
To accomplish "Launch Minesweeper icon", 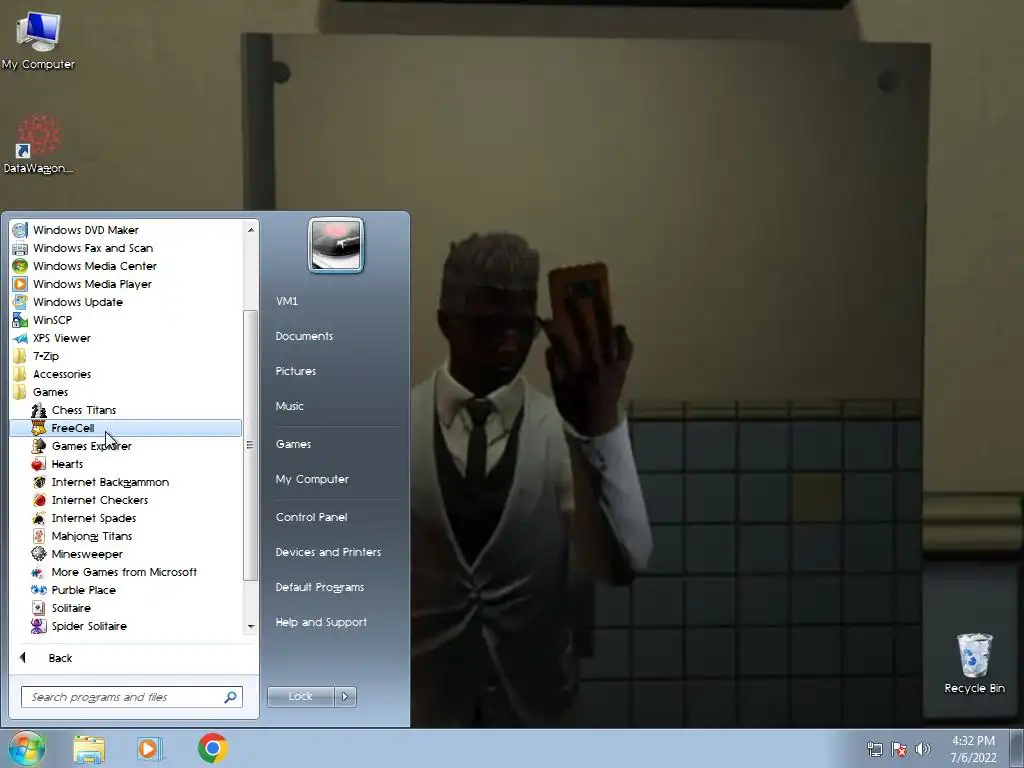I will pos(39,554).
